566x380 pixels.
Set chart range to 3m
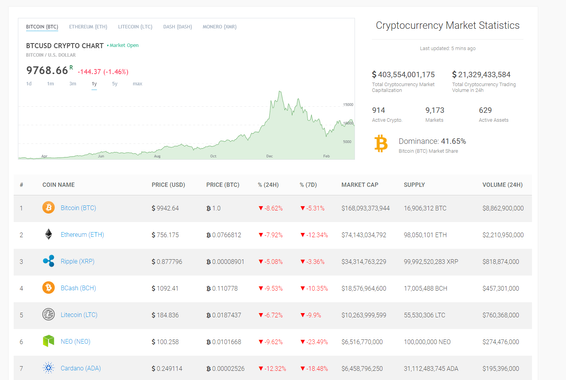[73, 84]
